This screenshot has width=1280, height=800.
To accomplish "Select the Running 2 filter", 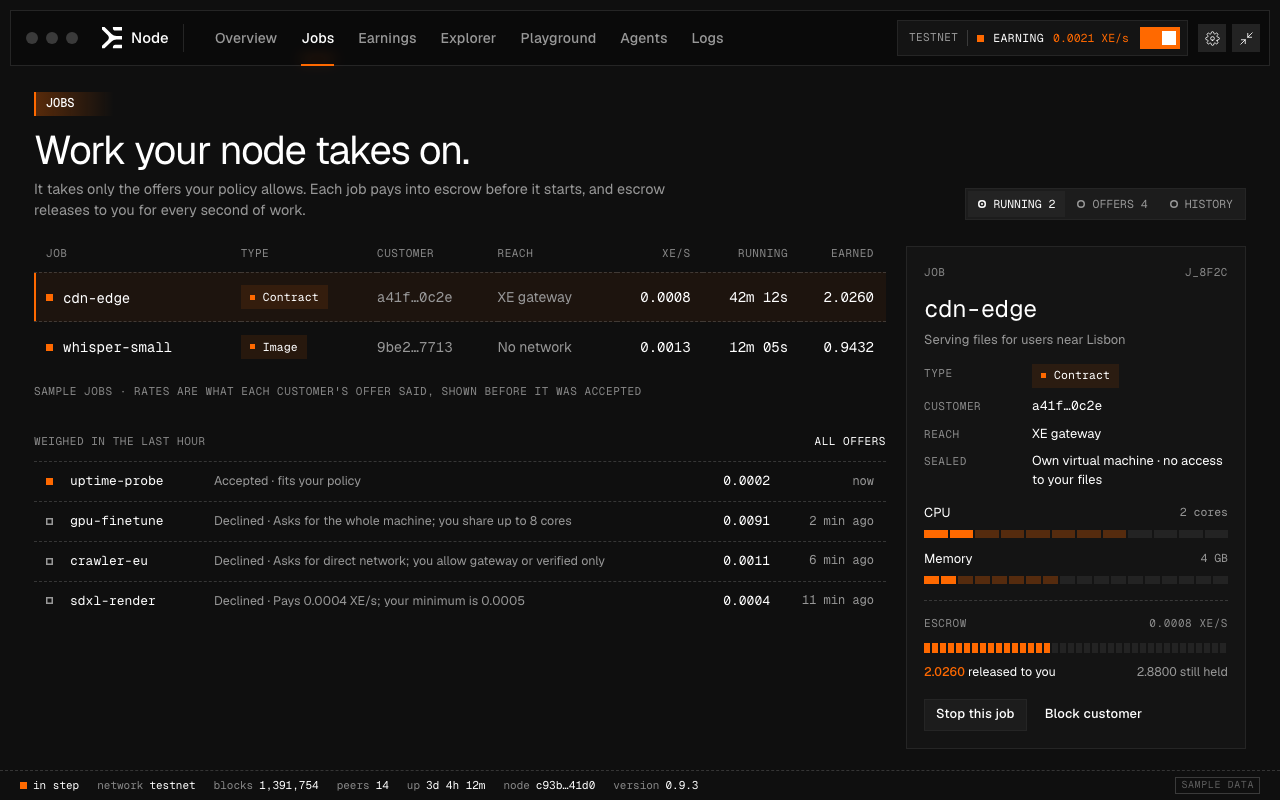I will 1016,204.
